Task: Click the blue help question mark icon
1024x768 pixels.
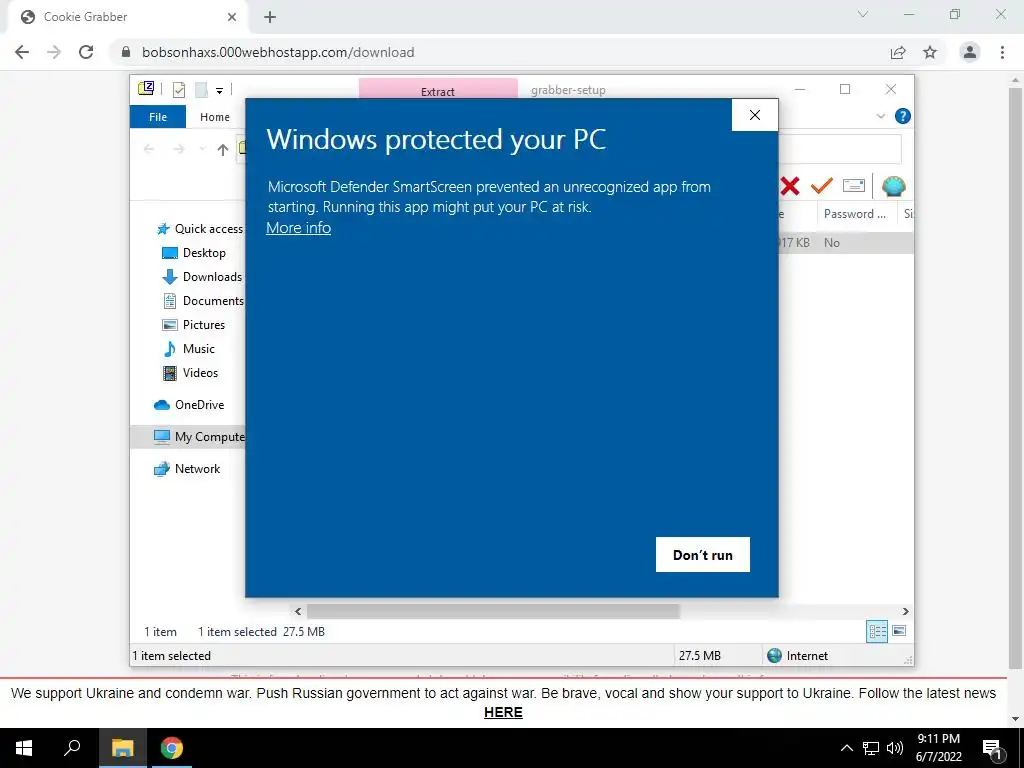Action: point(903,116)
